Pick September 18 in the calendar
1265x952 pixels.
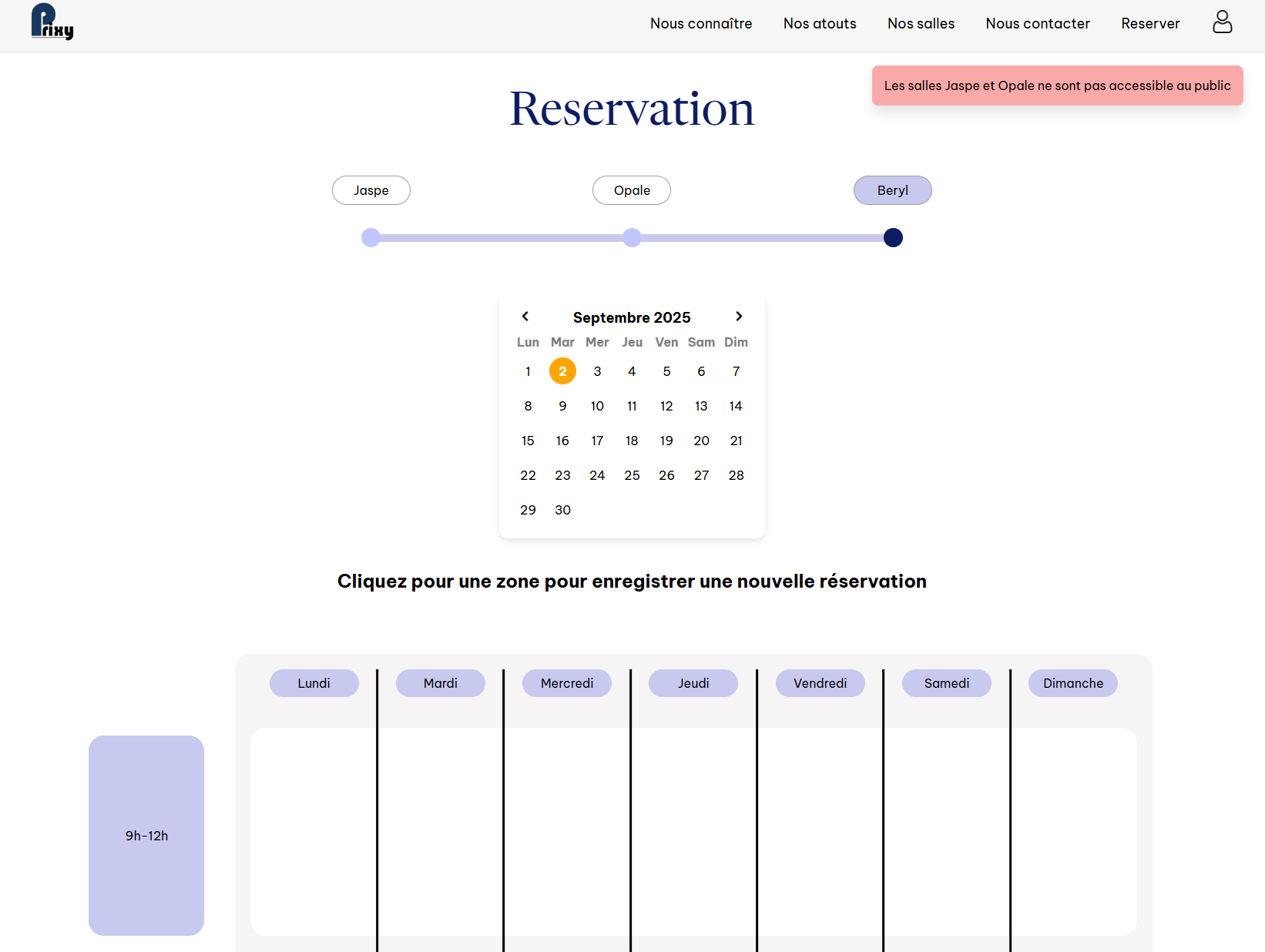coord(632,441)
